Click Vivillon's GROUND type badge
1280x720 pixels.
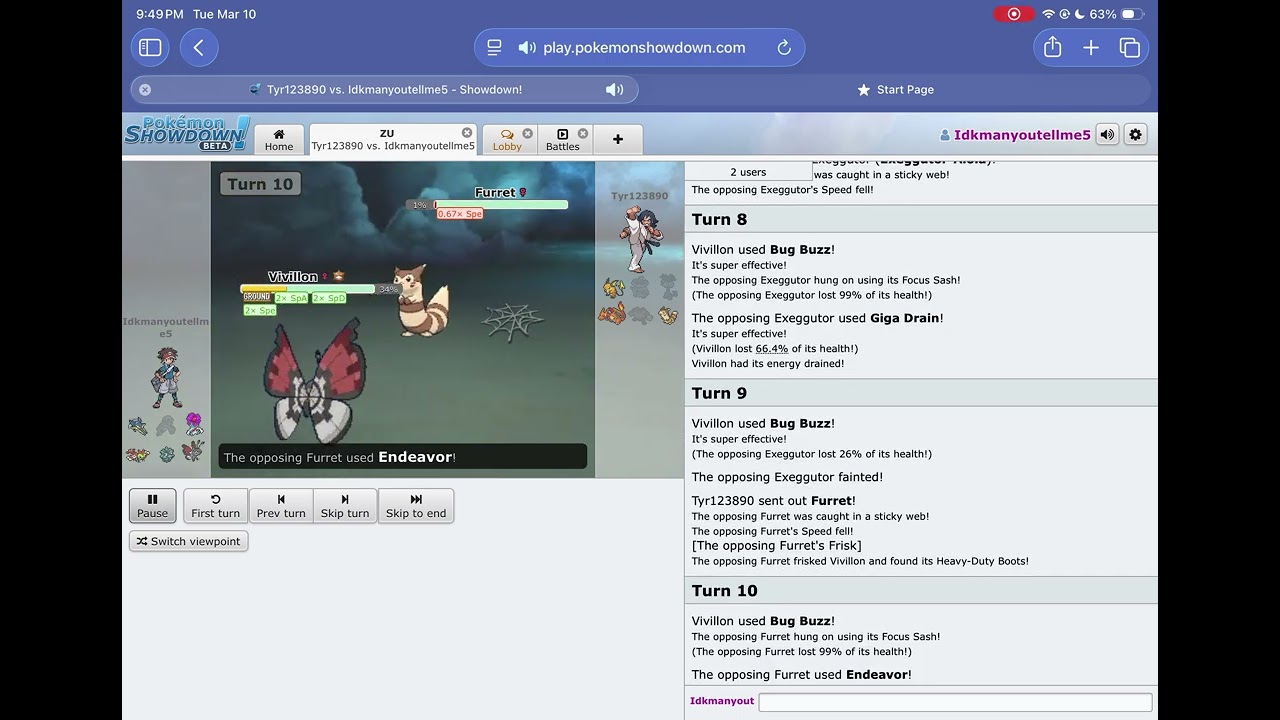(x=257, y=297)
